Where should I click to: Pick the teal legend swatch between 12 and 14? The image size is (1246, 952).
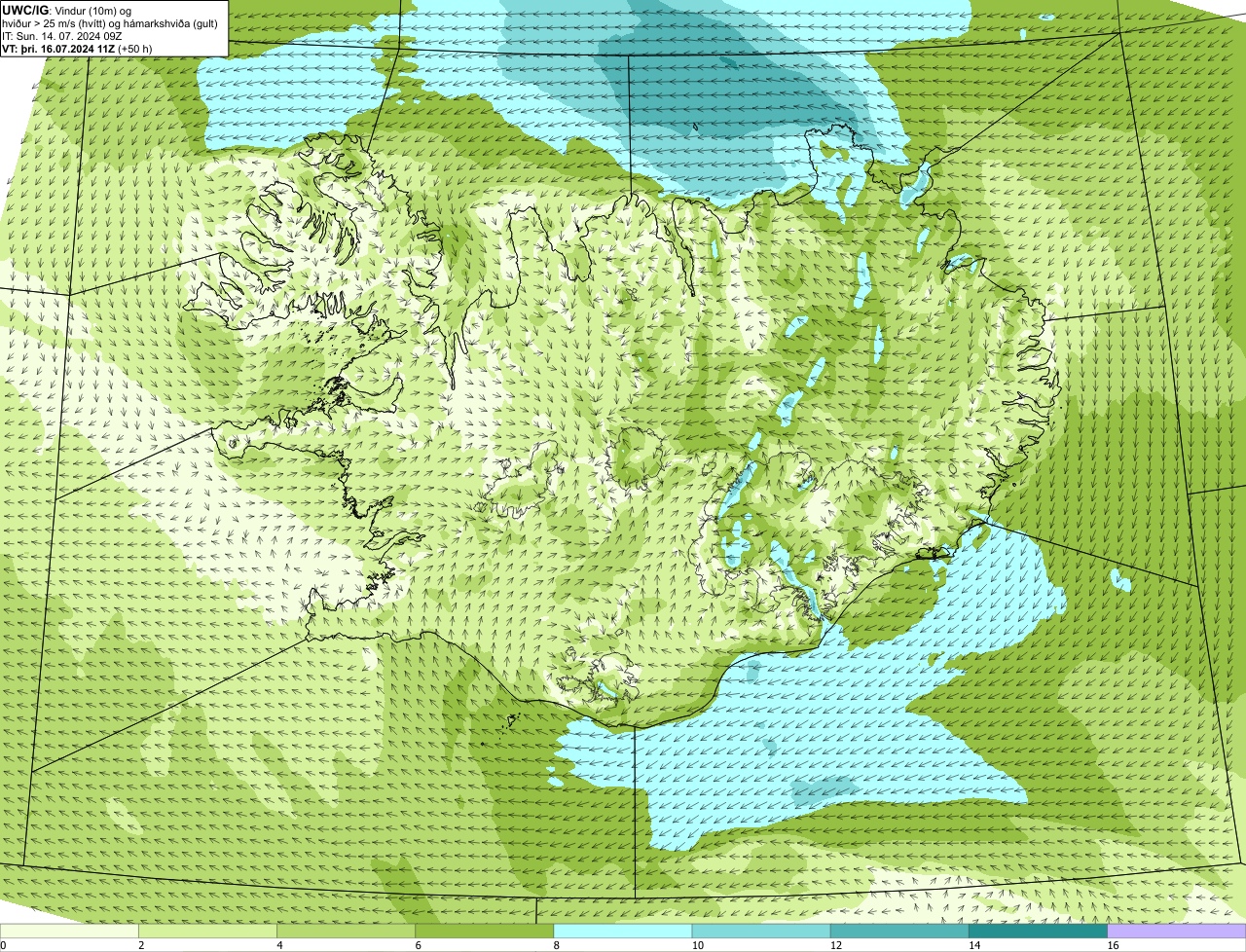tap(900, 932)
